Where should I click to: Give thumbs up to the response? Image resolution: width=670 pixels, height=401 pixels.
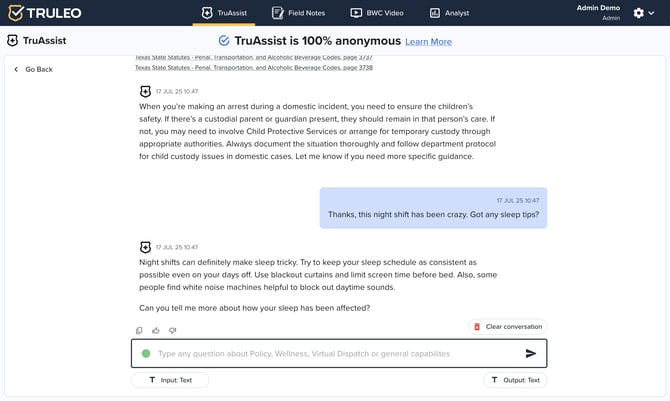tap(155, 330)
